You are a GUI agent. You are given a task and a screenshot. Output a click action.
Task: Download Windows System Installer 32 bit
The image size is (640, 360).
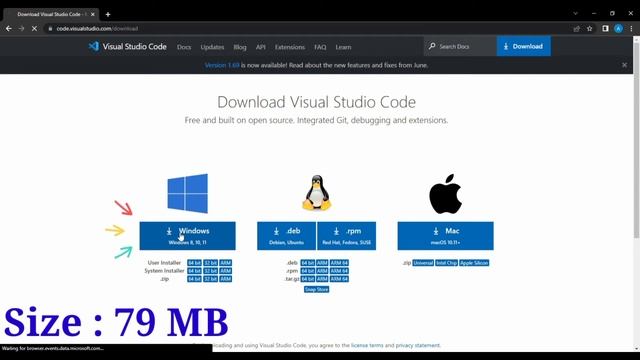pyautogui.click(x=211, y=271)
